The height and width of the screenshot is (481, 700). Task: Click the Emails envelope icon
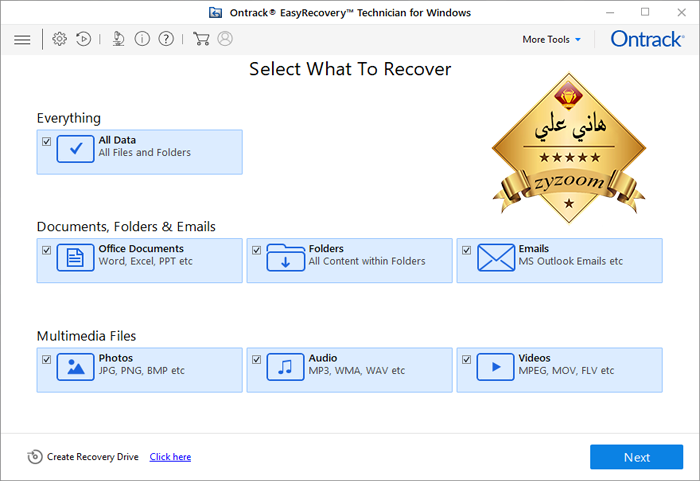point(496,257)
